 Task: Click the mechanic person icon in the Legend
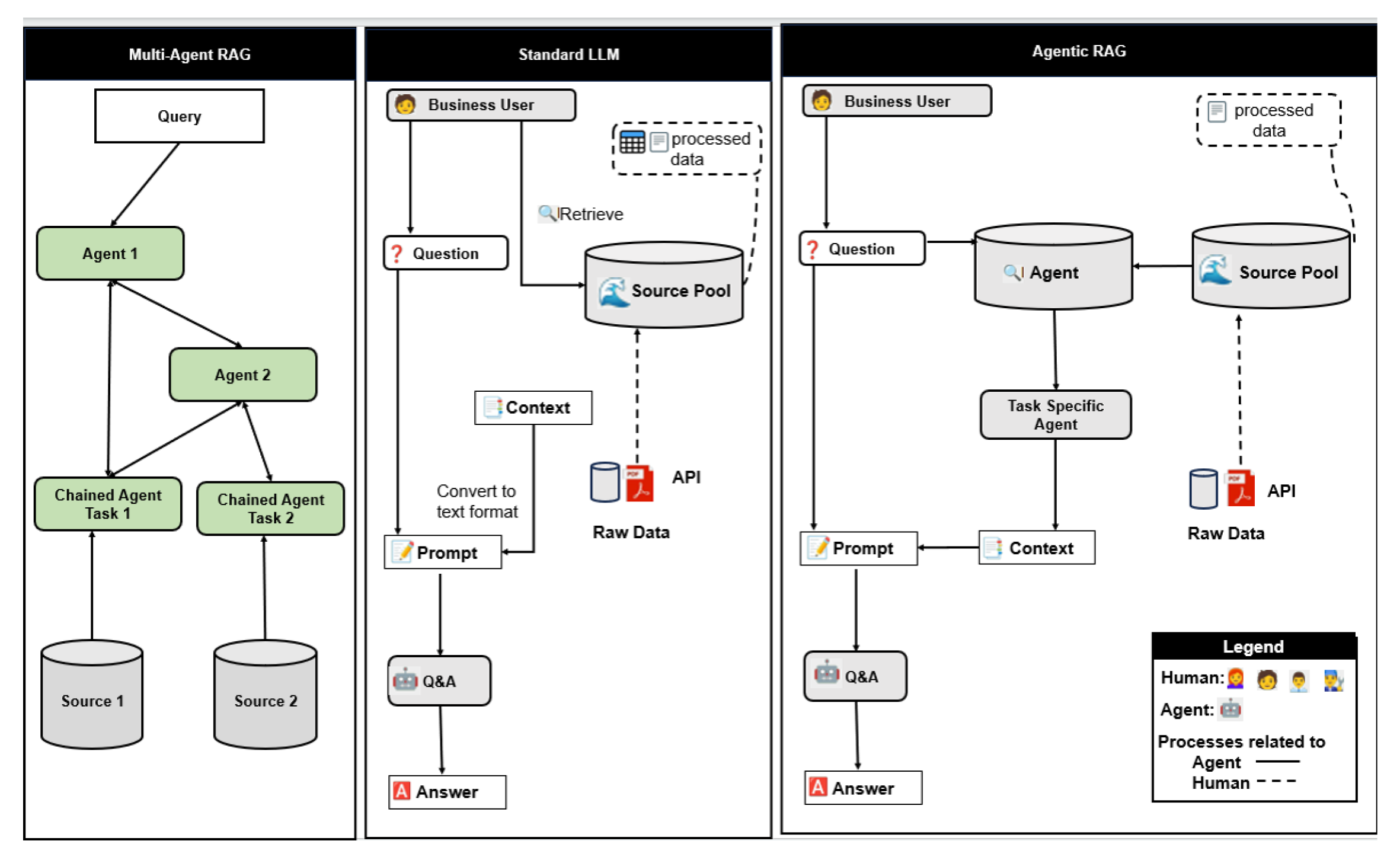tap(1334, 680)
